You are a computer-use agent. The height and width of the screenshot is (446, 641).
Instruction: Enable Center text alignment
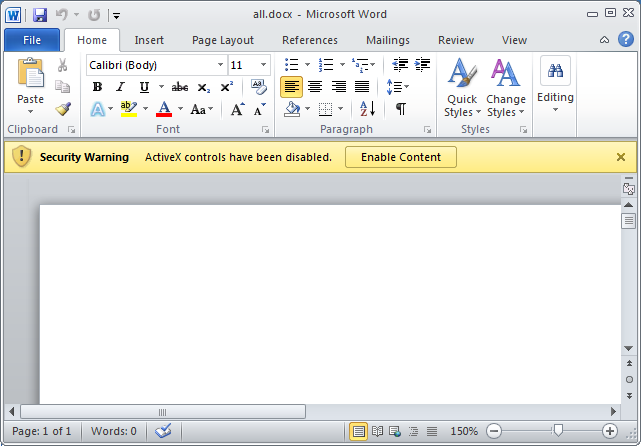315,87
